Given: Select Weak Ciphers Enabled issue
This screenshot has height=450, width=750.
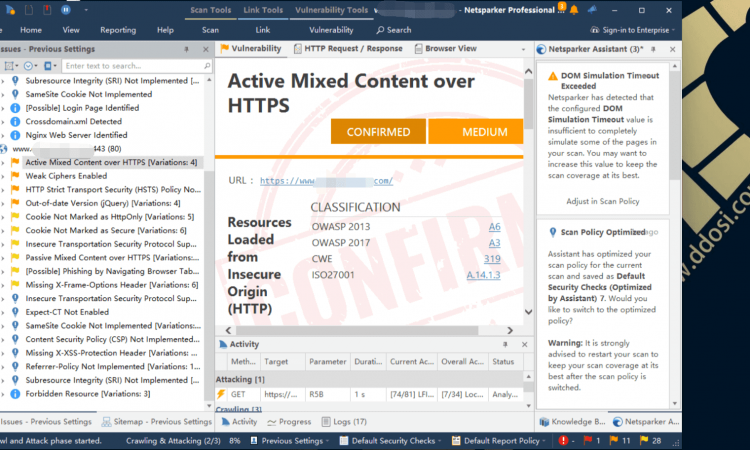Looking at the screenshot, I should pos(66,176).
